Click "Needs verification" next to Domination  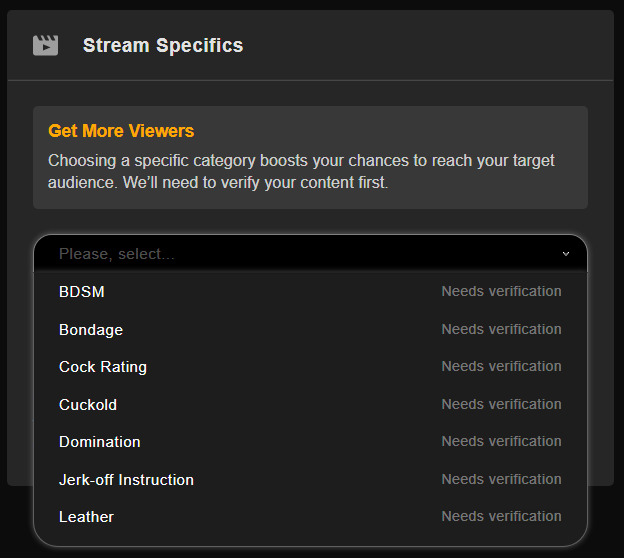click(501, 441)
